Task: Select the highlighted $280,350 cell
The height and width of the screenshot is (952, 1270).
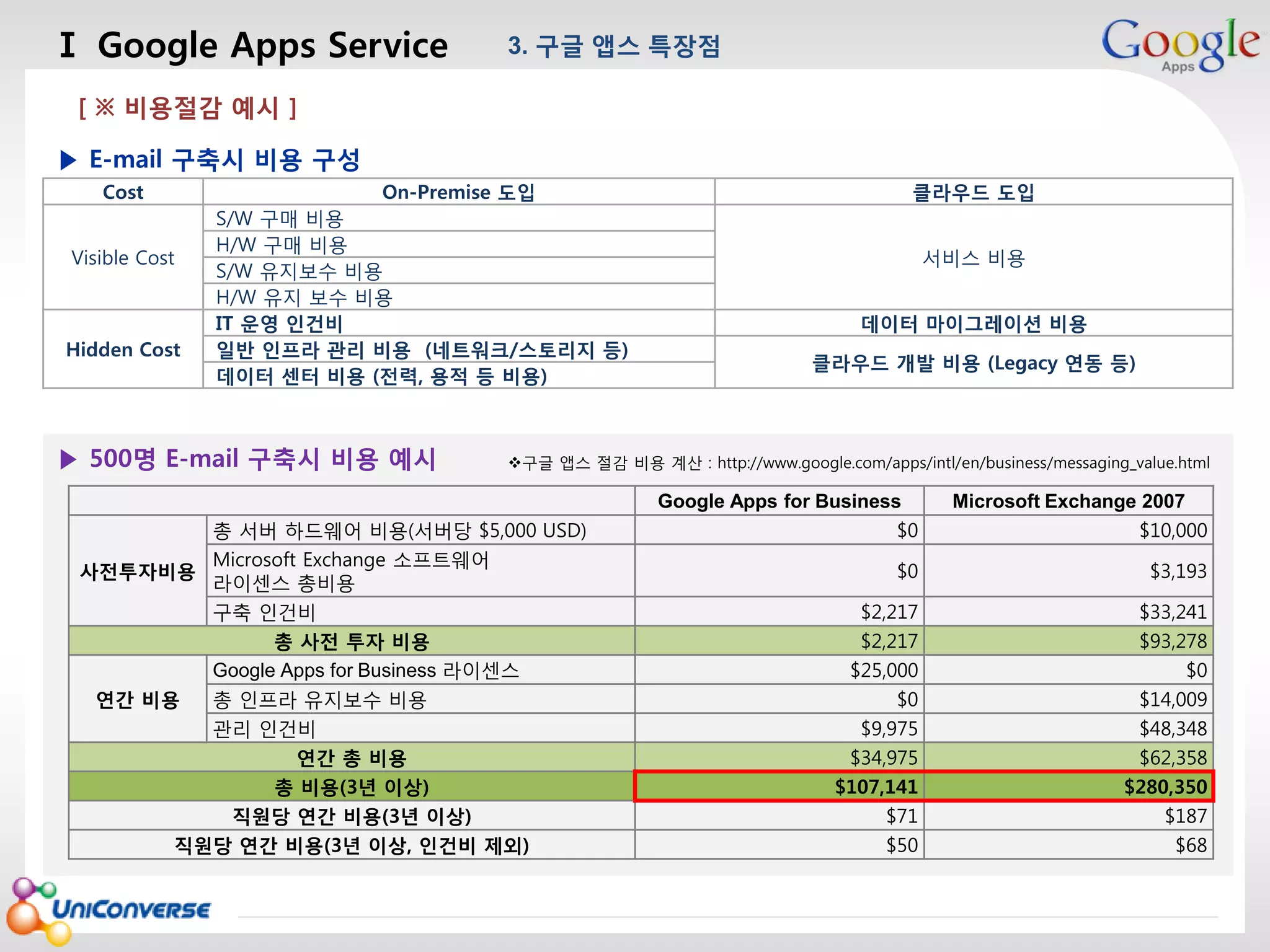Action: [x=1068, y=787]
